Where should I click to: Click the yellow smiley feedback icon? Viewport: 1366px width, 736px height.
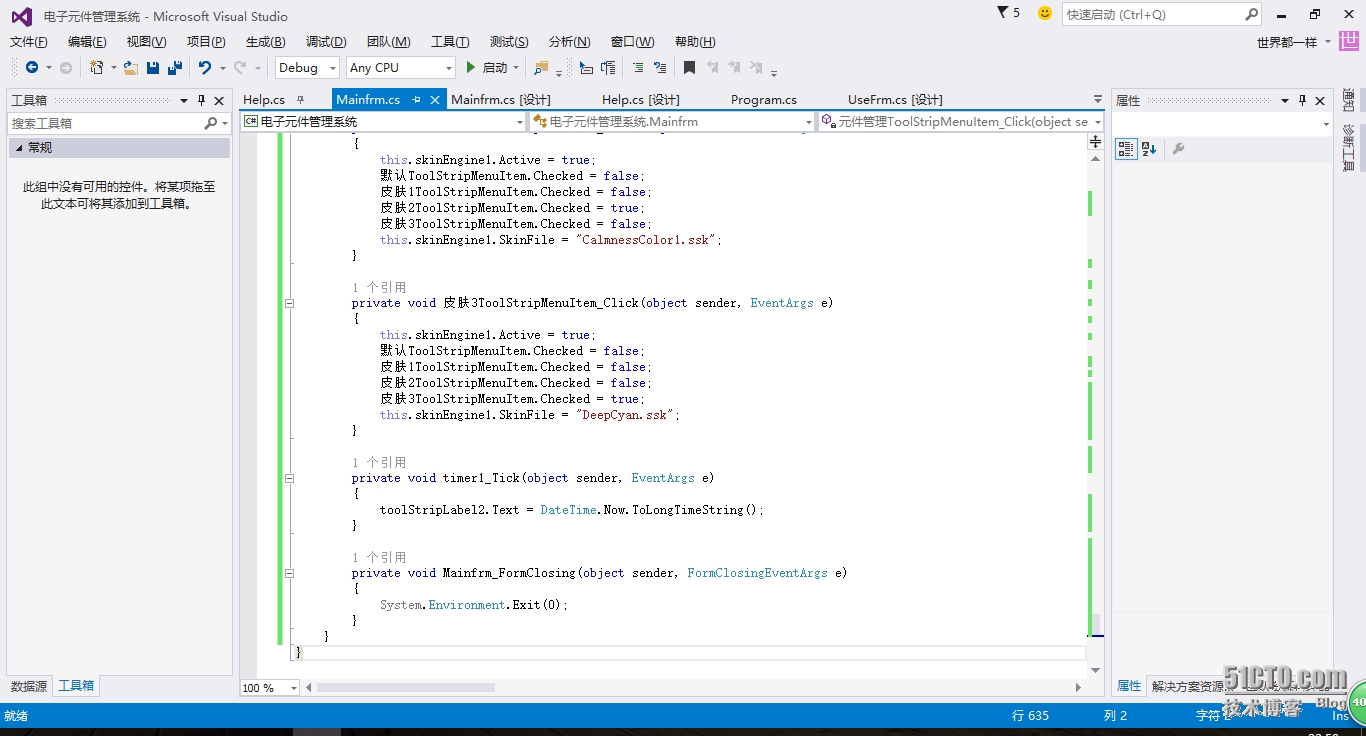pos(1045,13)
